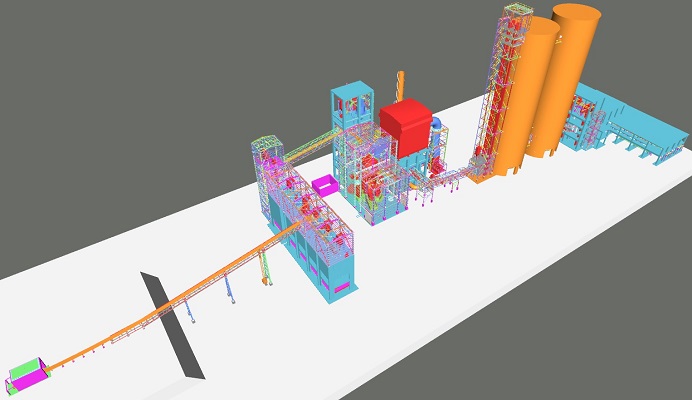Select the blue tank next to red cube
This screenshot has height=400, width=692.
436,123
